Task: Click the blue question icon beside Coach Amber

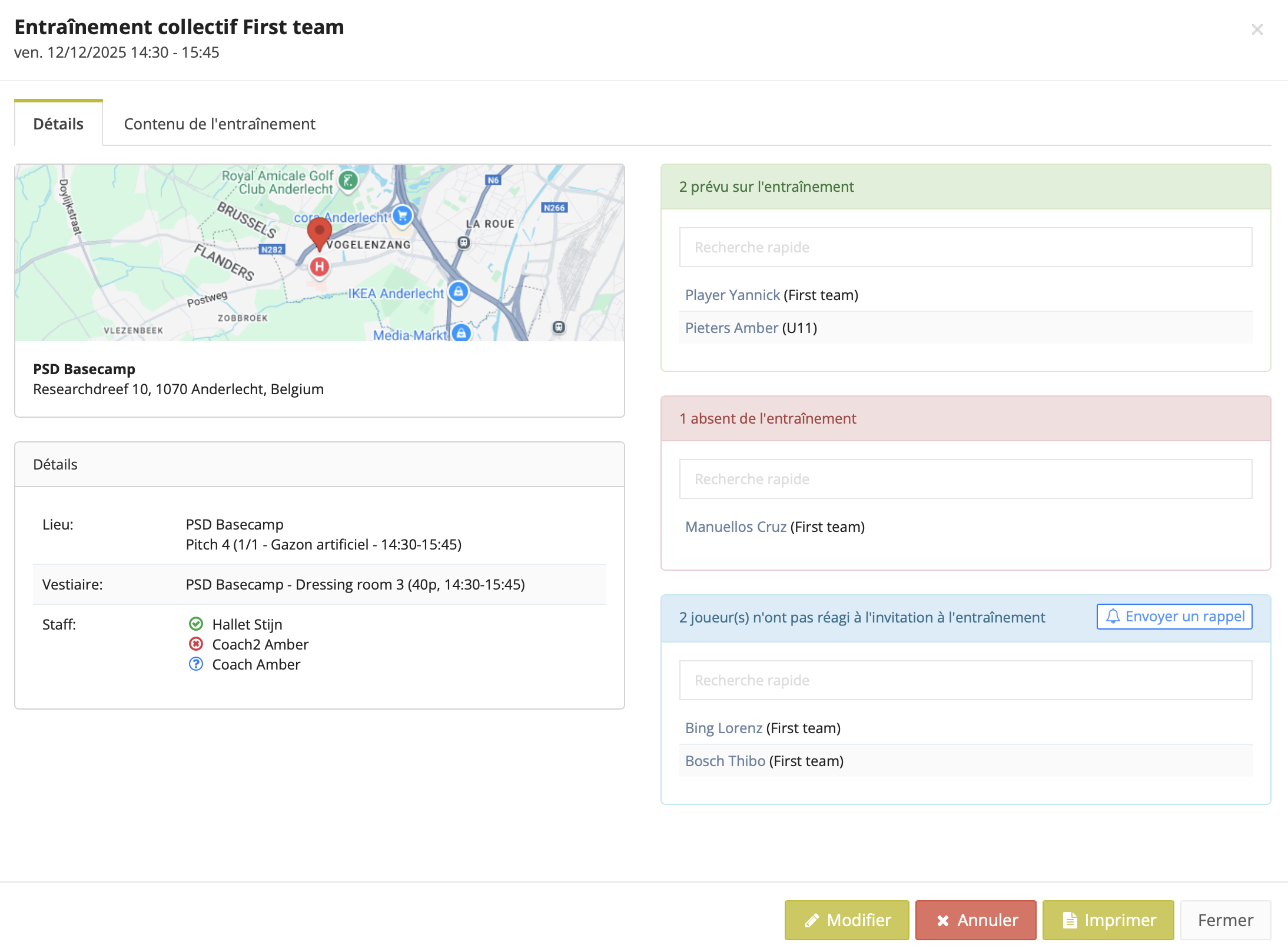Action: [x=196, y=664]
